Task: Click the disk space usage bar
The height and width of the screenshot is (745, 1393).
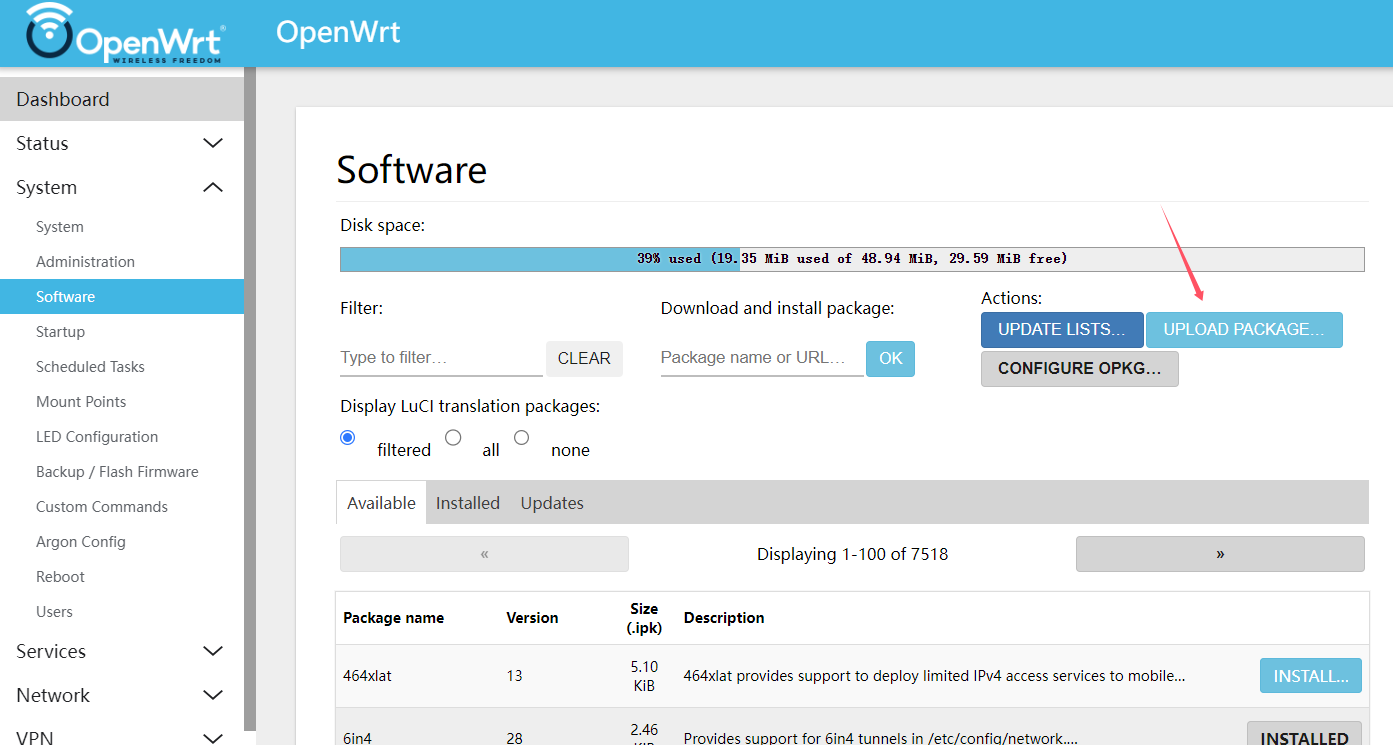Action: click(x=852, y=259)
